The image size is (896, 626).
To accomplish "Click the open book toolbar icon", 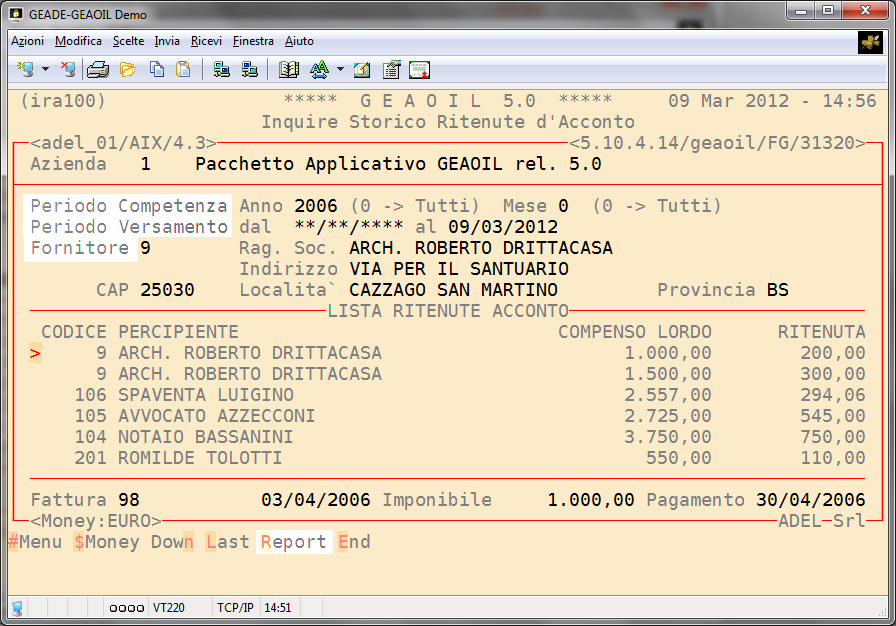I will pos(289,69).
